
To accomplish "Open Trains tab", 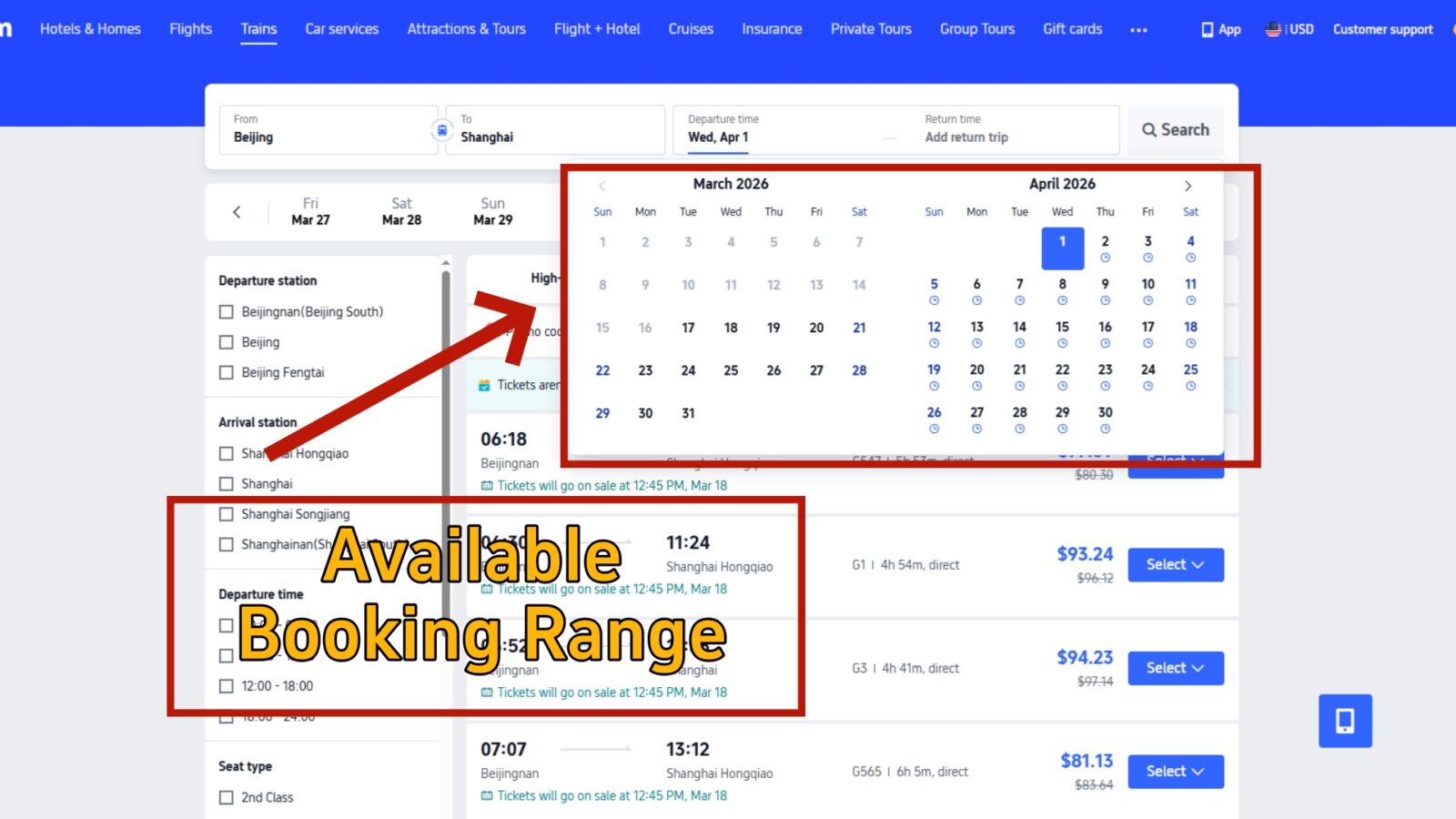I will pos(258,29).
